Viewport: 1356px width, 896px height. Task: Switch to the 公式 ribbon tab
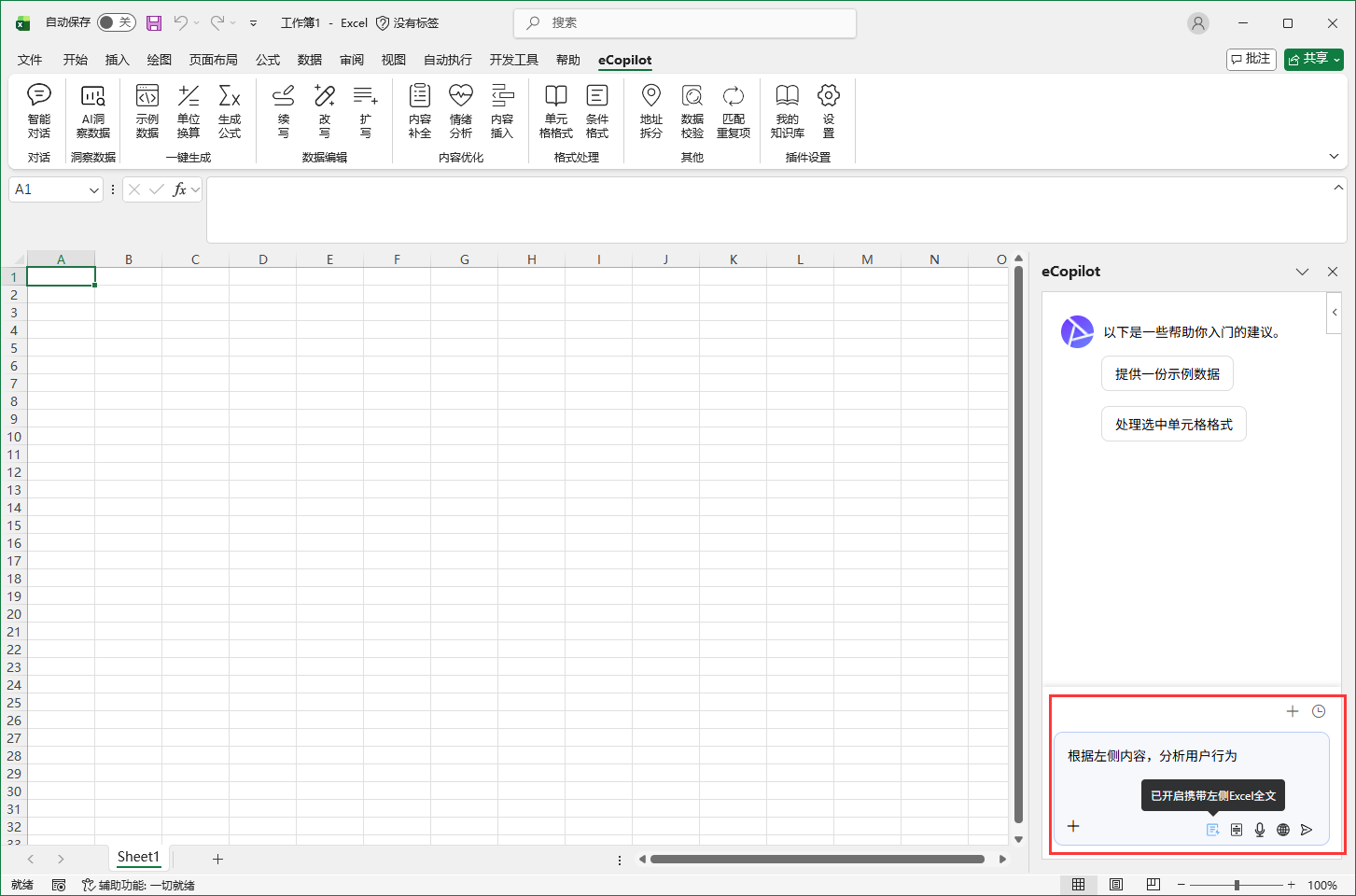pyautogui.click(x=268, y=60)
